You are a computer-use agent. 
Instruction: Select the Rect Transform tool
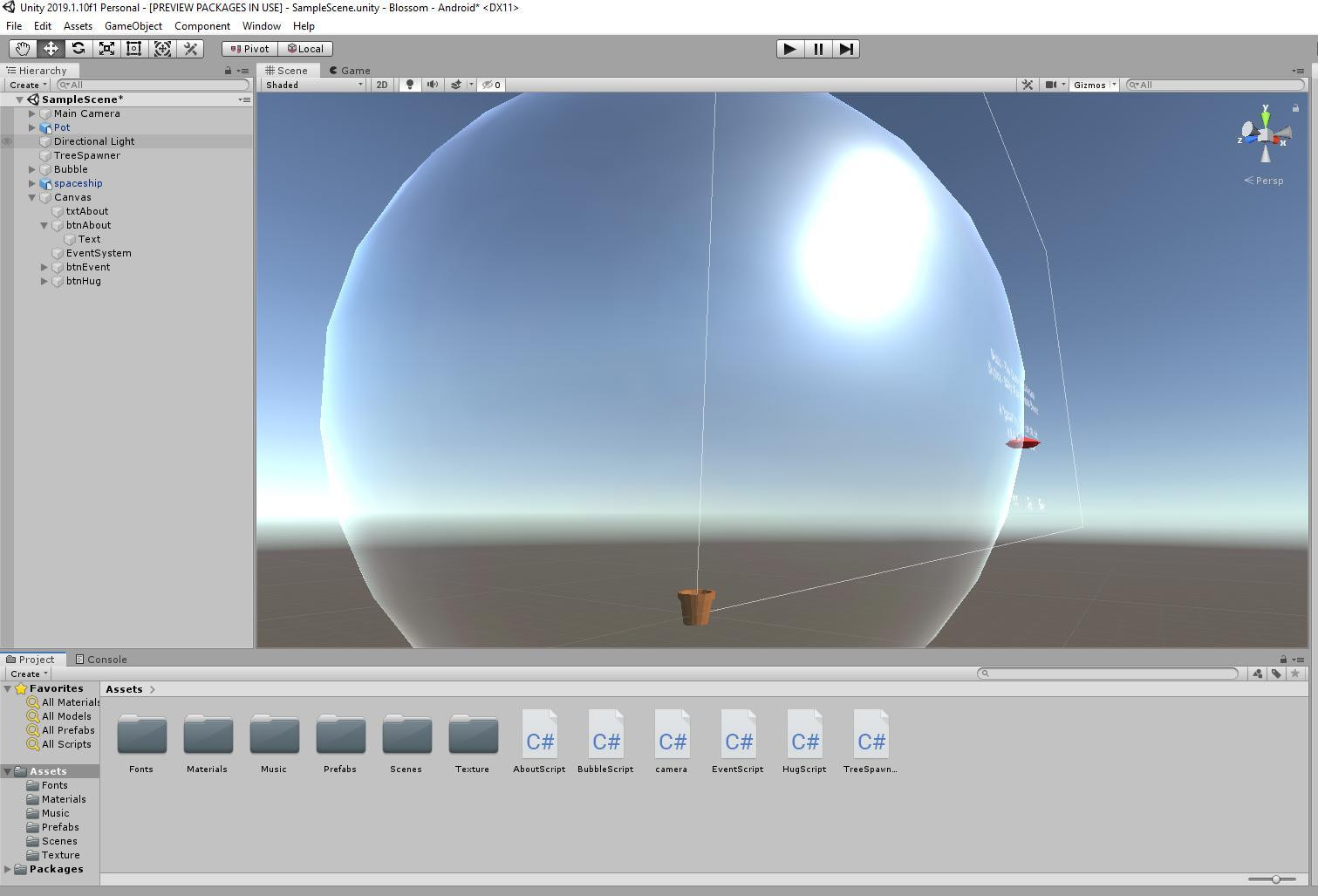134,49
